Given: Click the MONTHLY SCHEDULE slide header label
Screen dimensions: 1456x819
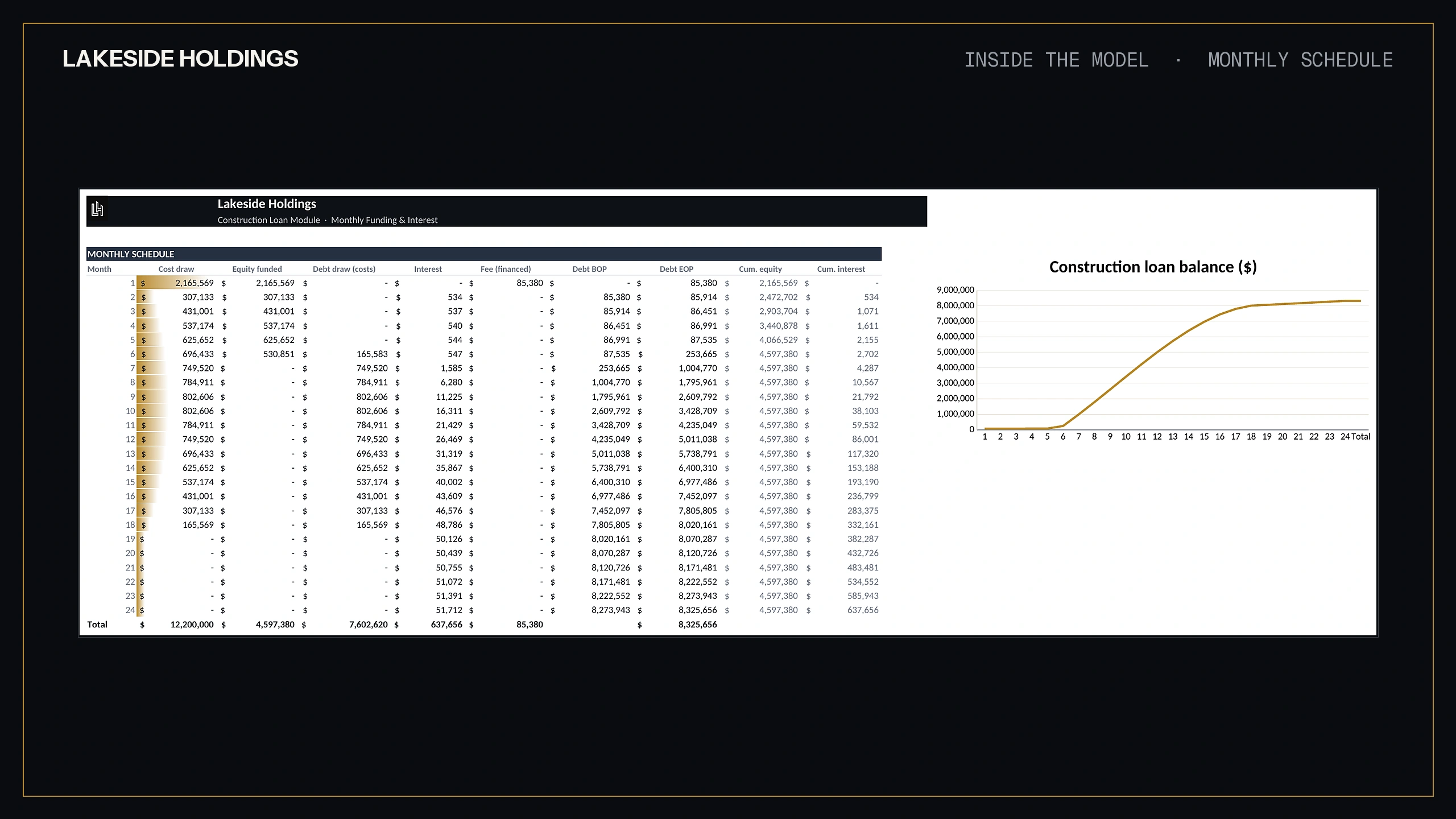Looking at the screenshot, I should 1300,60.
